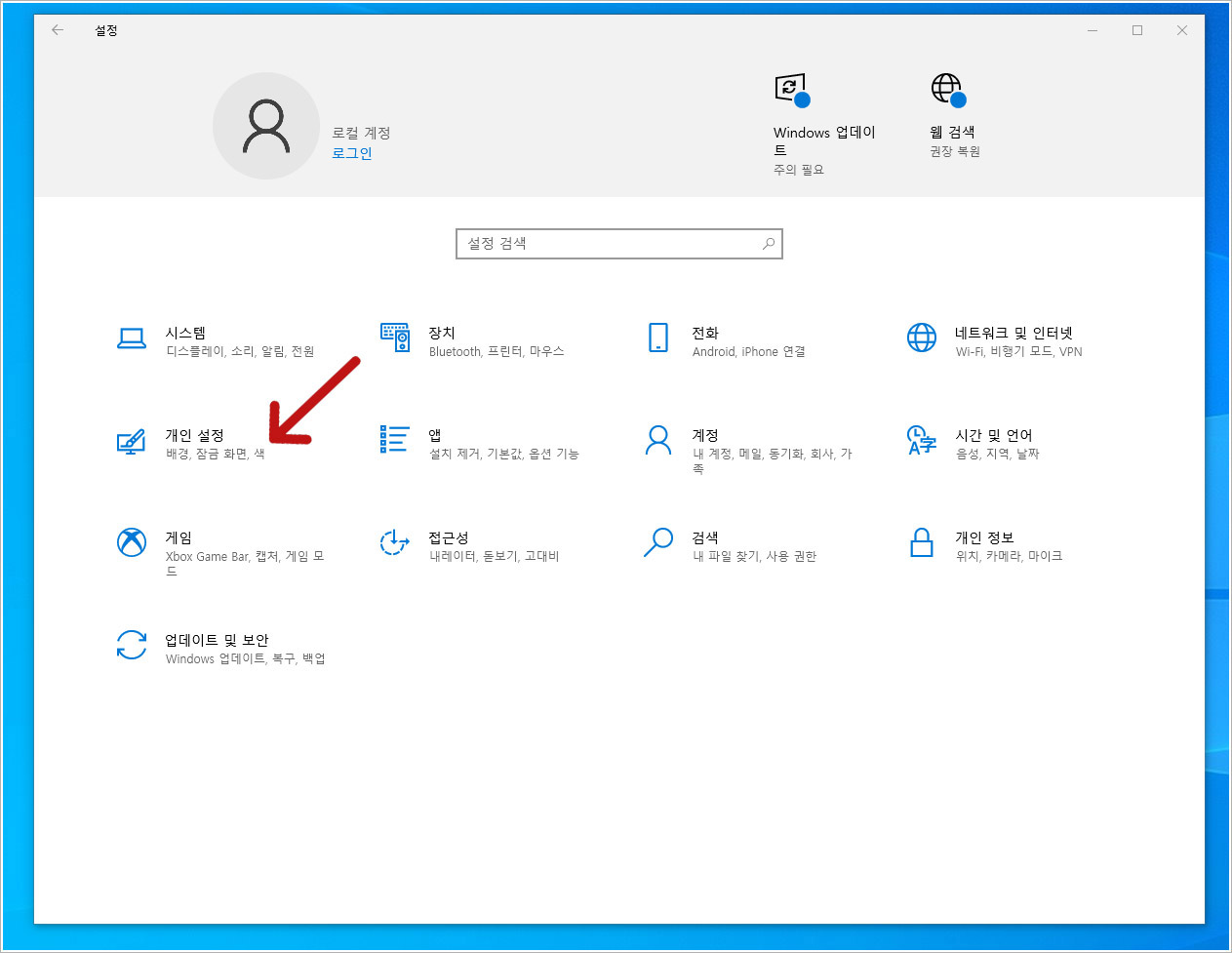Image resolution: width=1232 pixels, height=953 pixels.
Task: Open the 접근성 icon
Action: tap(395, 542)
